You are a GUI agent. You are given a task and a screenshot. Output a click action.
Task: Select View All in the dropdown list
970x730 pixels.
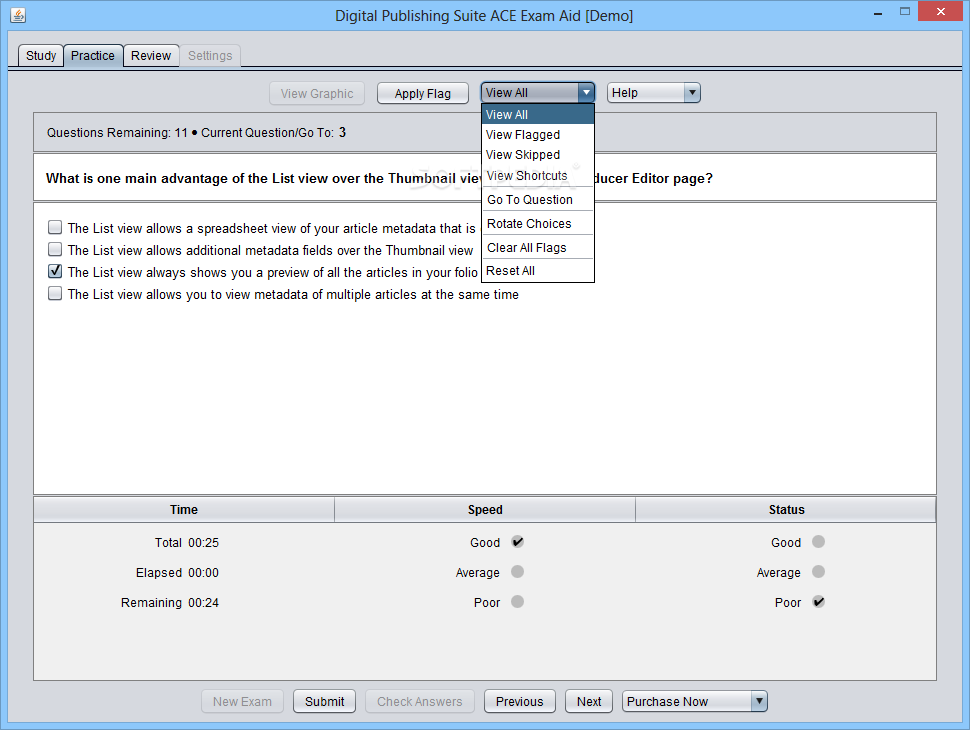538,114
